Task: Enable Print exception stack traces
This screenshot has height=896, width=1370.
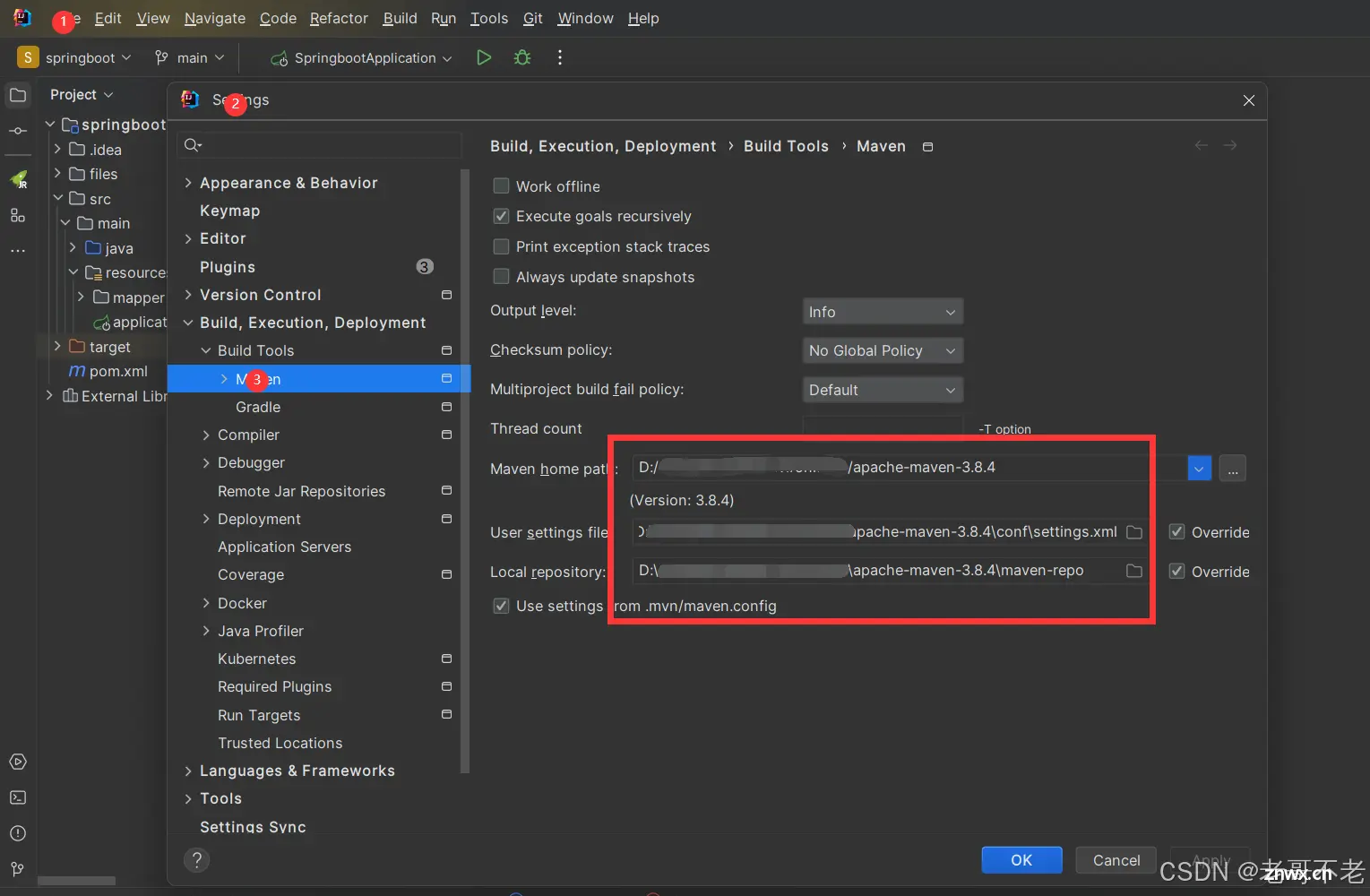Action: coord(502,246)
